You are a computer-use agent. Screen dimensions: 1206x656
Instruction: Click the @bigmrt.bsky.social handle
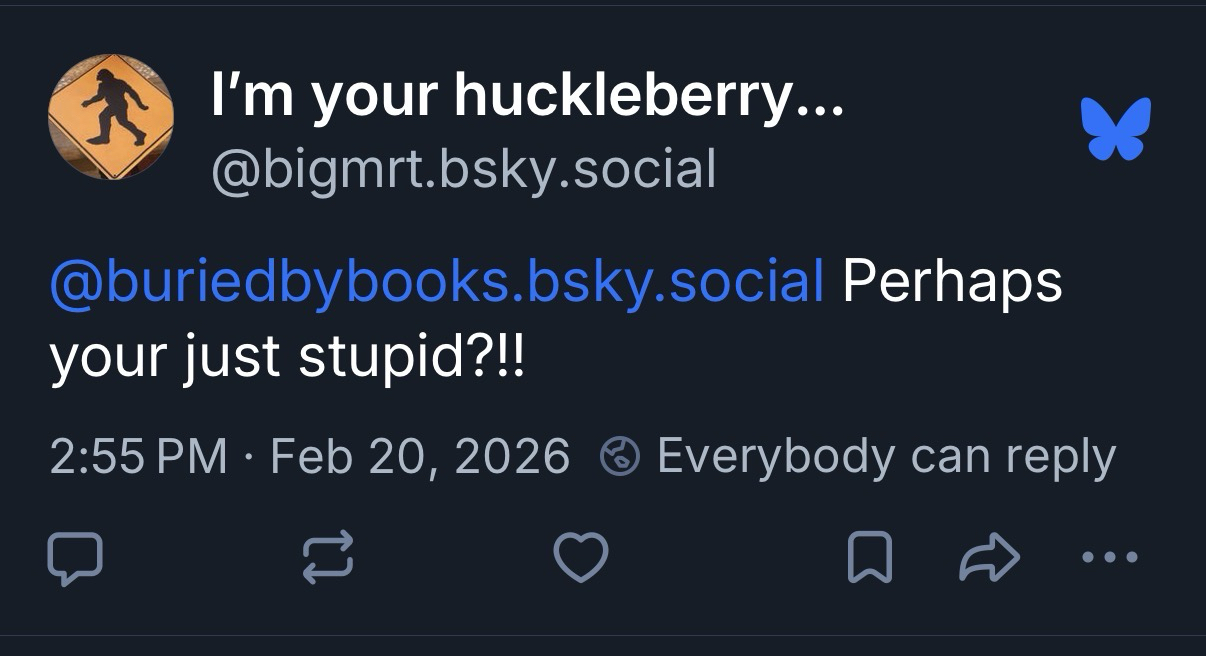[x=464, y=169]
